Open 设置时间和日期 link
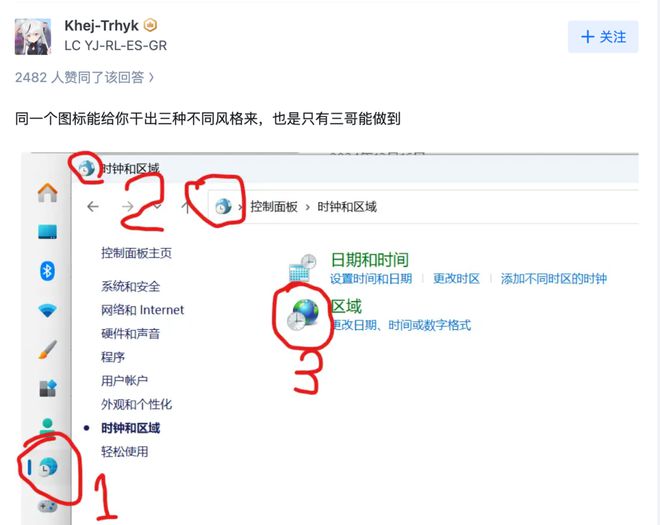Viewport: 660px width, 525px height. [371, 279]
